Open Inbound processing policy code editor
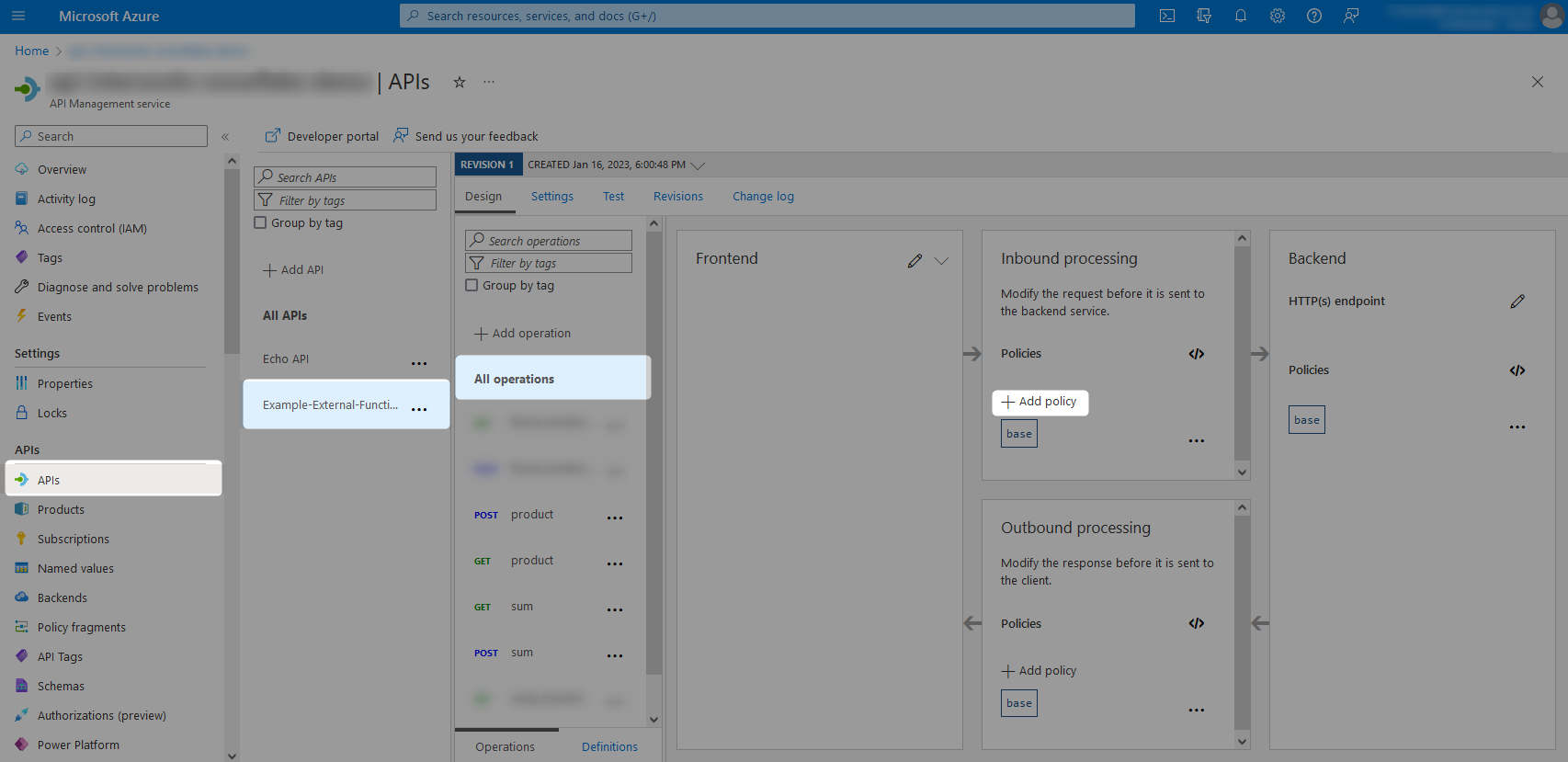 click(1197, 354)
